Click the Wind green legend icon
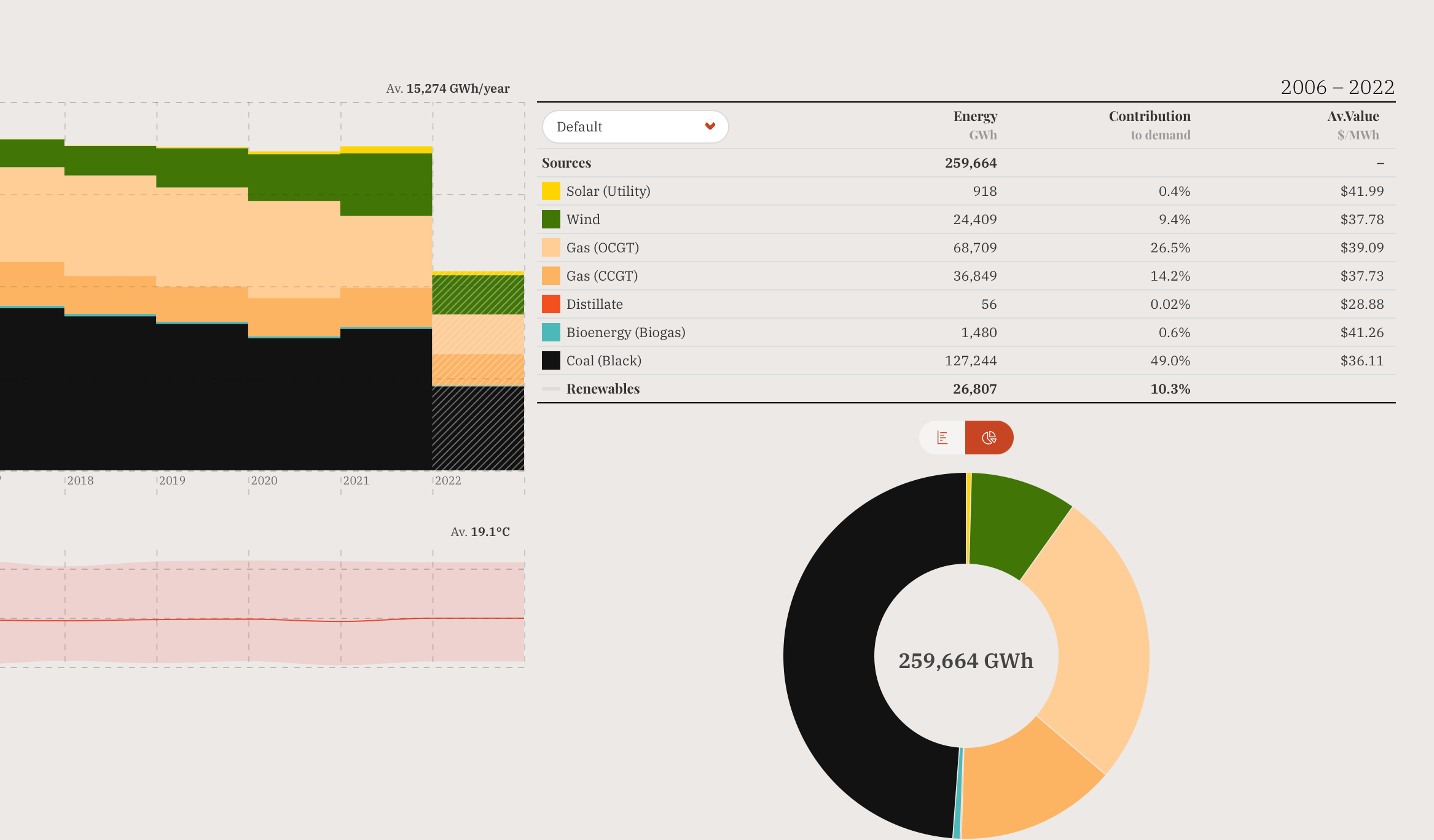 [x=550, y=219]
